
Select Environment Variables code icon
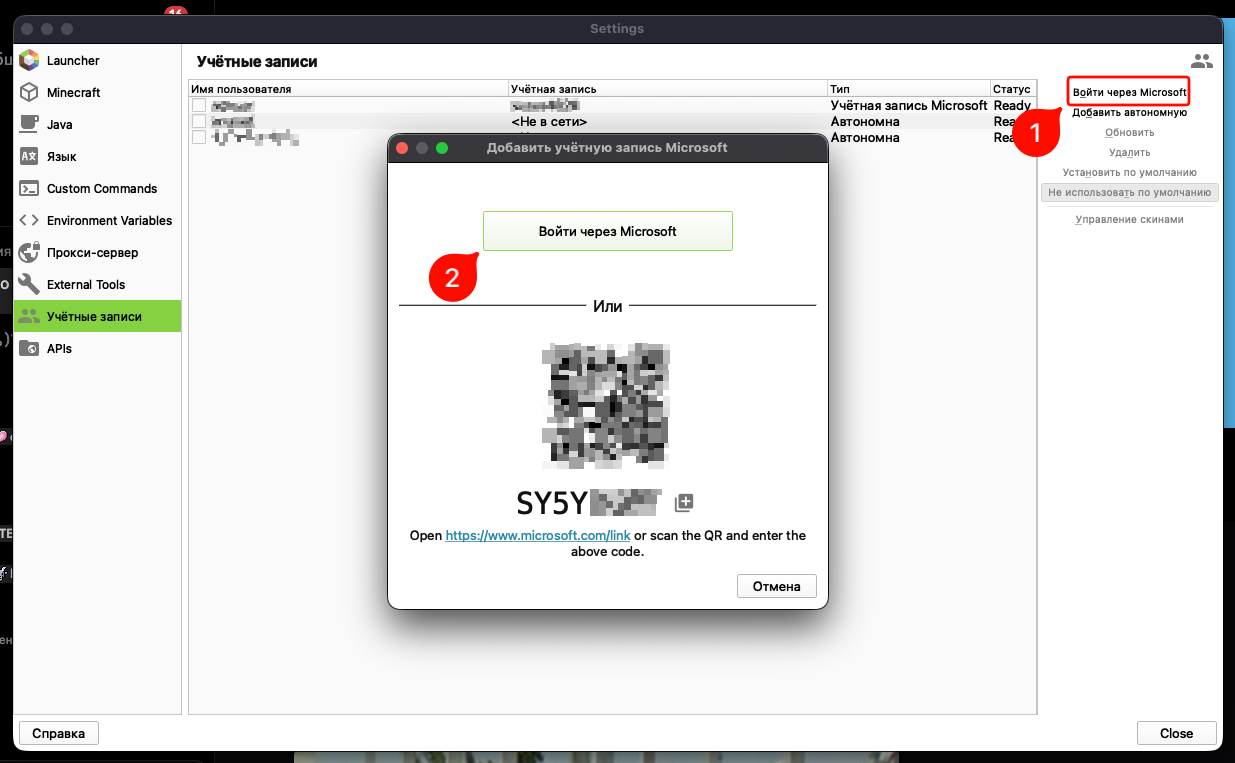[x=29, y=220]
